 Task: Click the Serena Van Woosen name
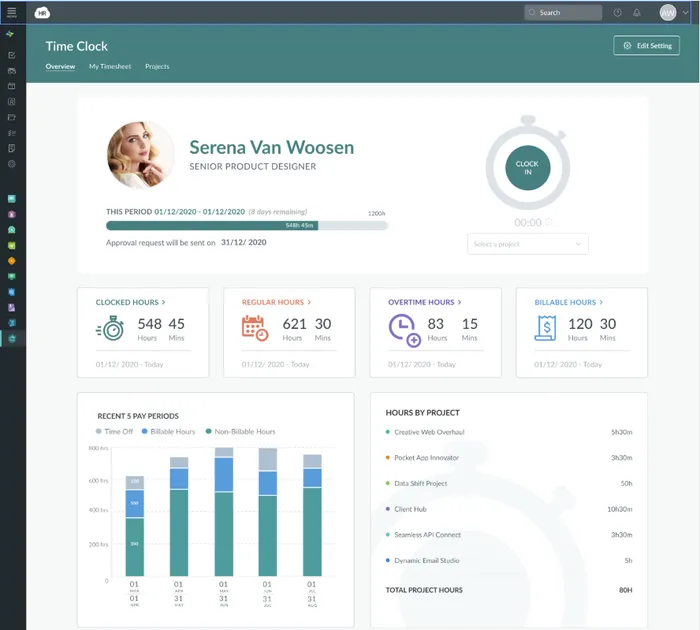[x=271, y=147]
